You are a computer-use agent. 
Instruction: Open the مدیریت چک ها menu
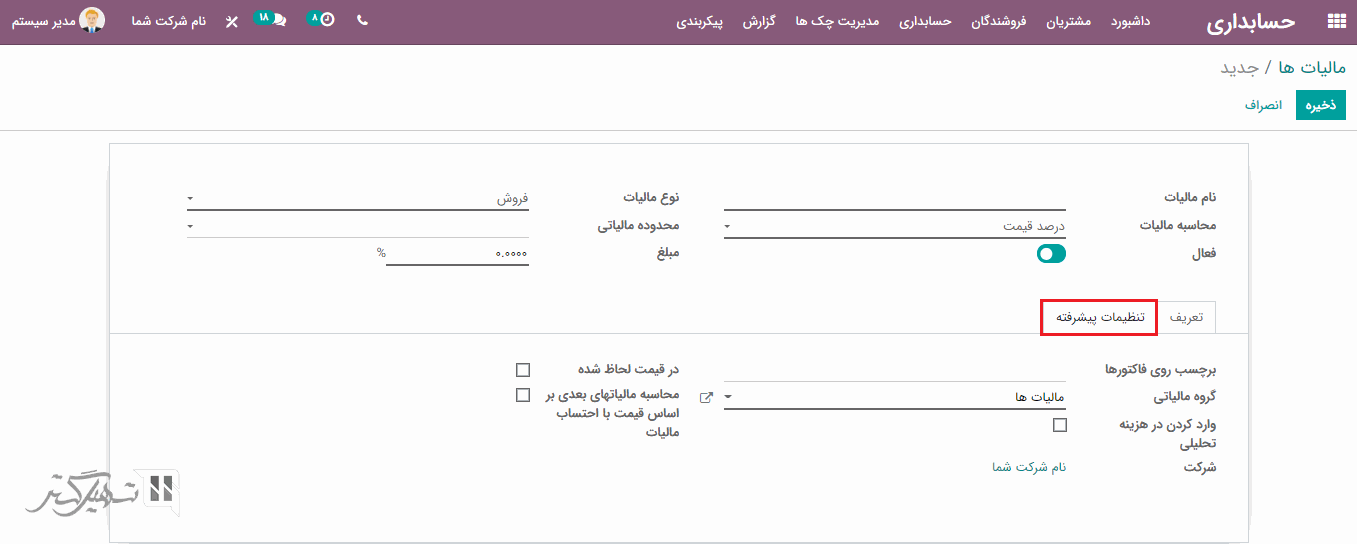pos(837,22)
